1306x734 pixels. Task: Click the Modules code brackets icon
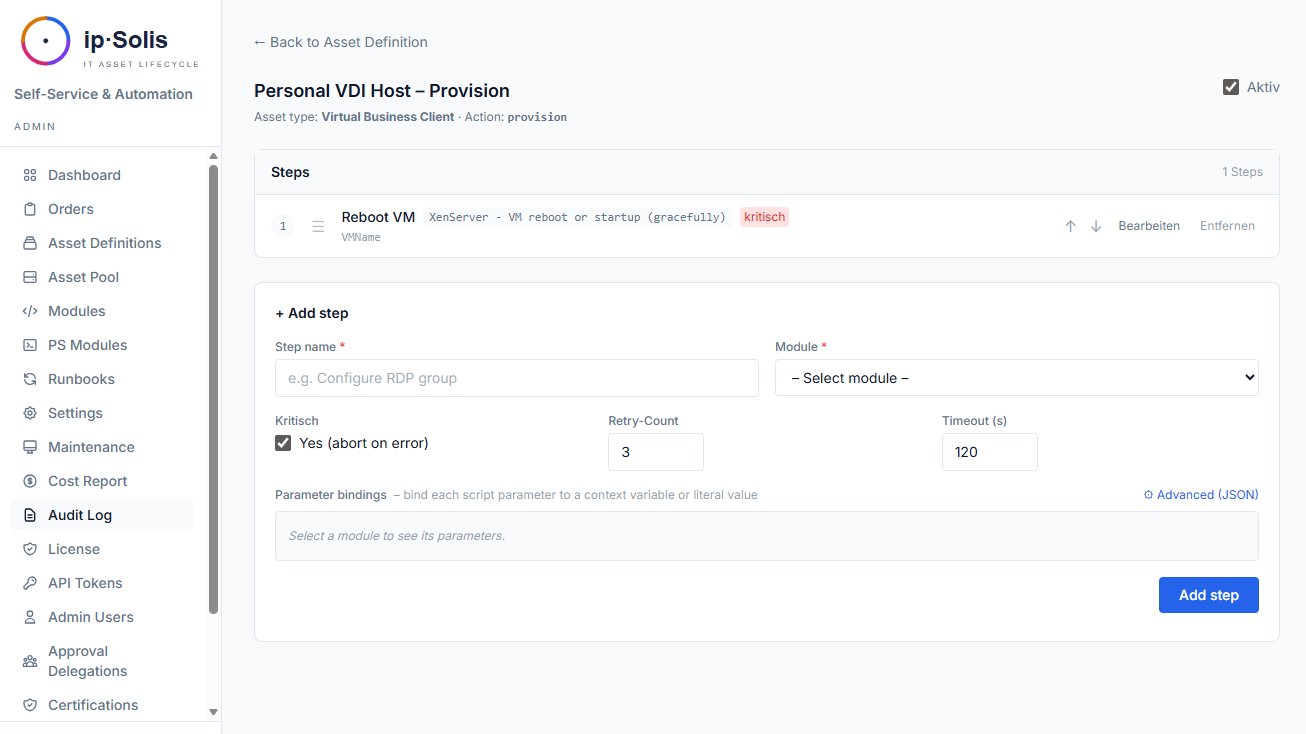click(30, 311)
